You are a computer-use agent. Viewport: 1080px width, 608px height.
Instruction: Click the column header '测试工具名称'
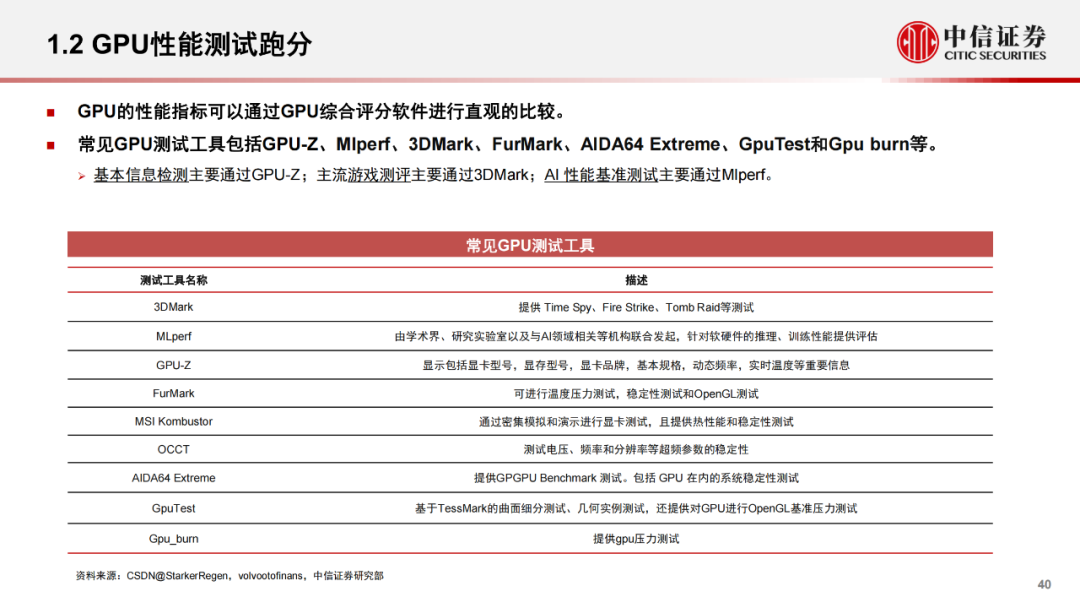coord(174,280)
